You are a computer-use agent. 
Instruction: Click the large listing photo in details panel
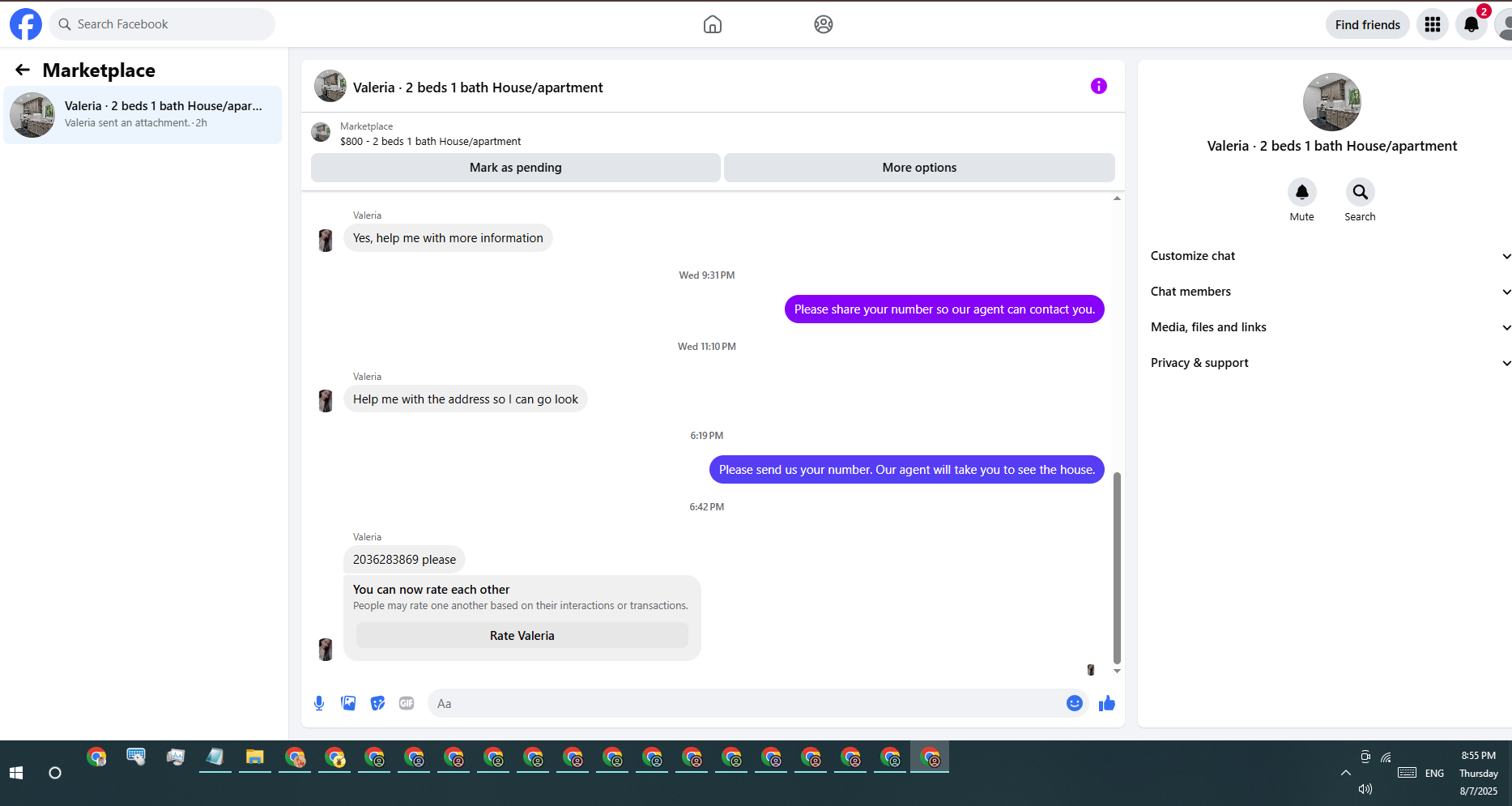tap(1332, 102)
